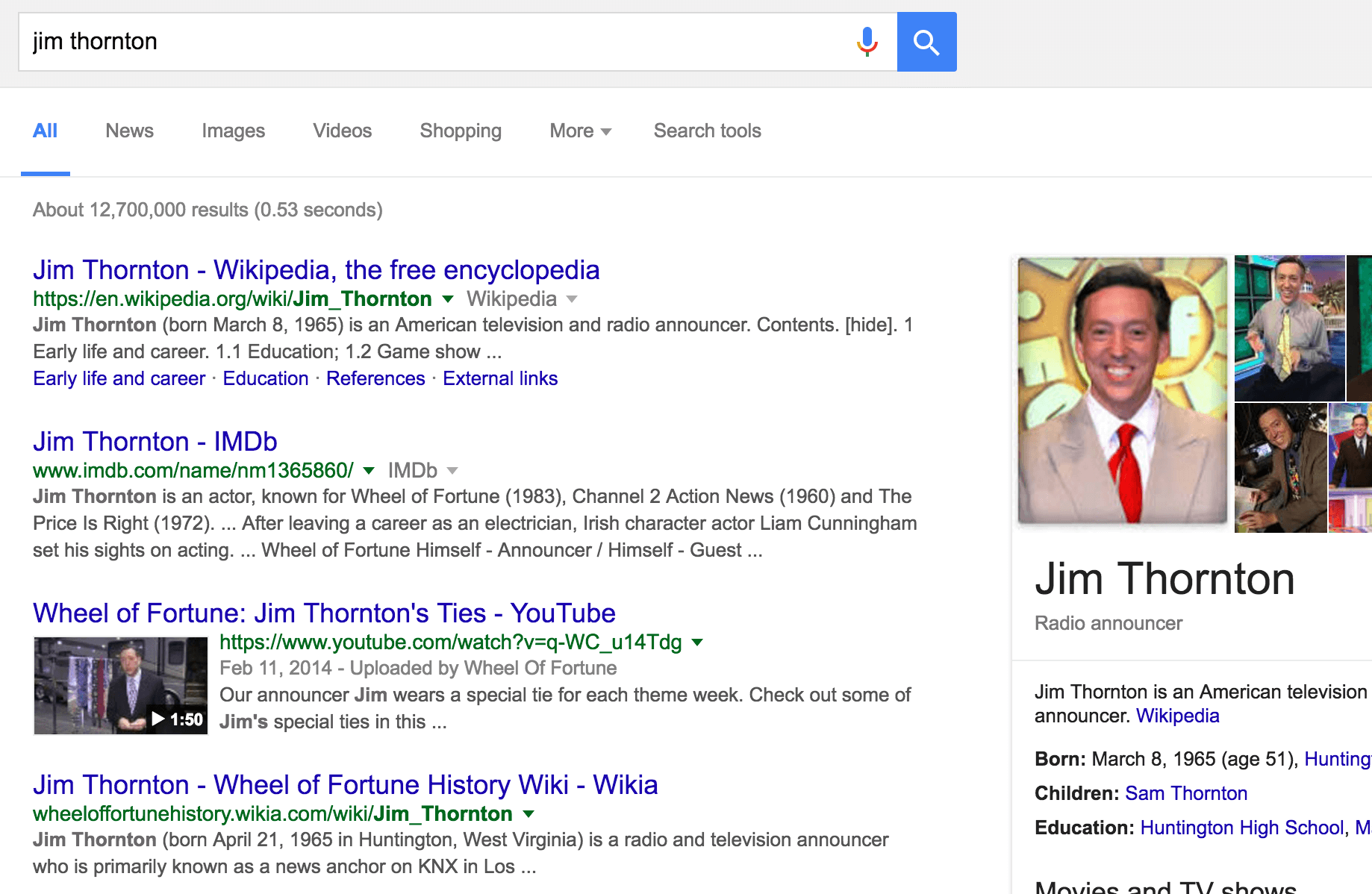Open bottom knowledge panel photo of man in brown jacket
This screenshot has height=894, width=1372.
coord(1280,468)
